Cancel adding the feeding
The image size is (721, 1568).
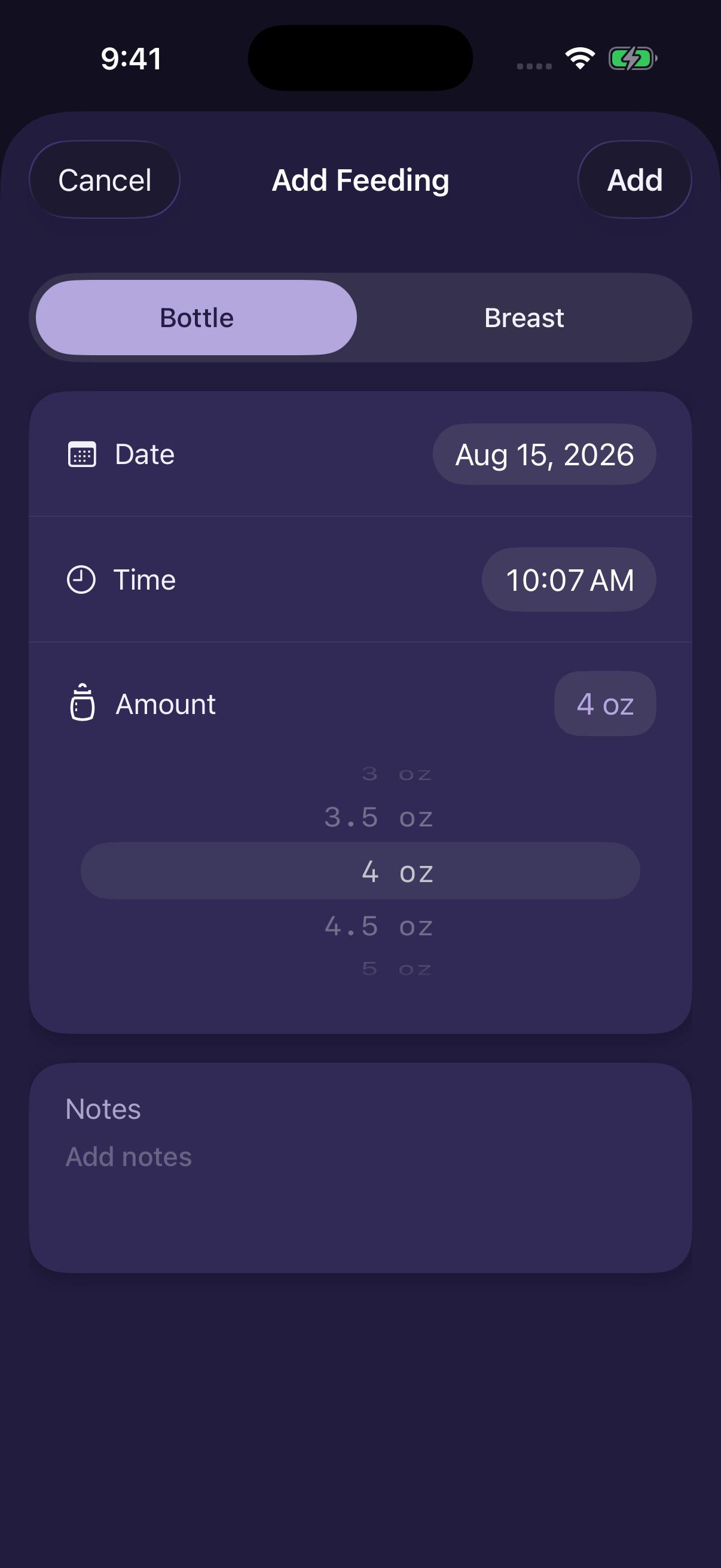tap(105, 180)
